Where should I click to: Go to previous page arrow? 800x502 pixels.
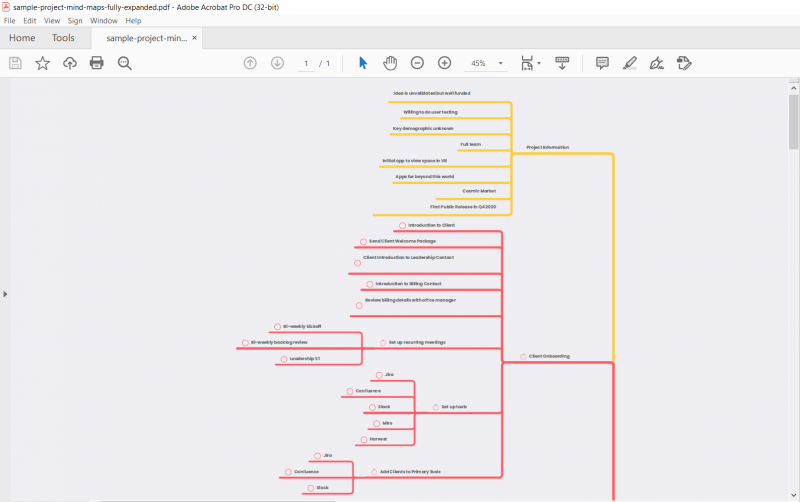click(x=250, y=63)
